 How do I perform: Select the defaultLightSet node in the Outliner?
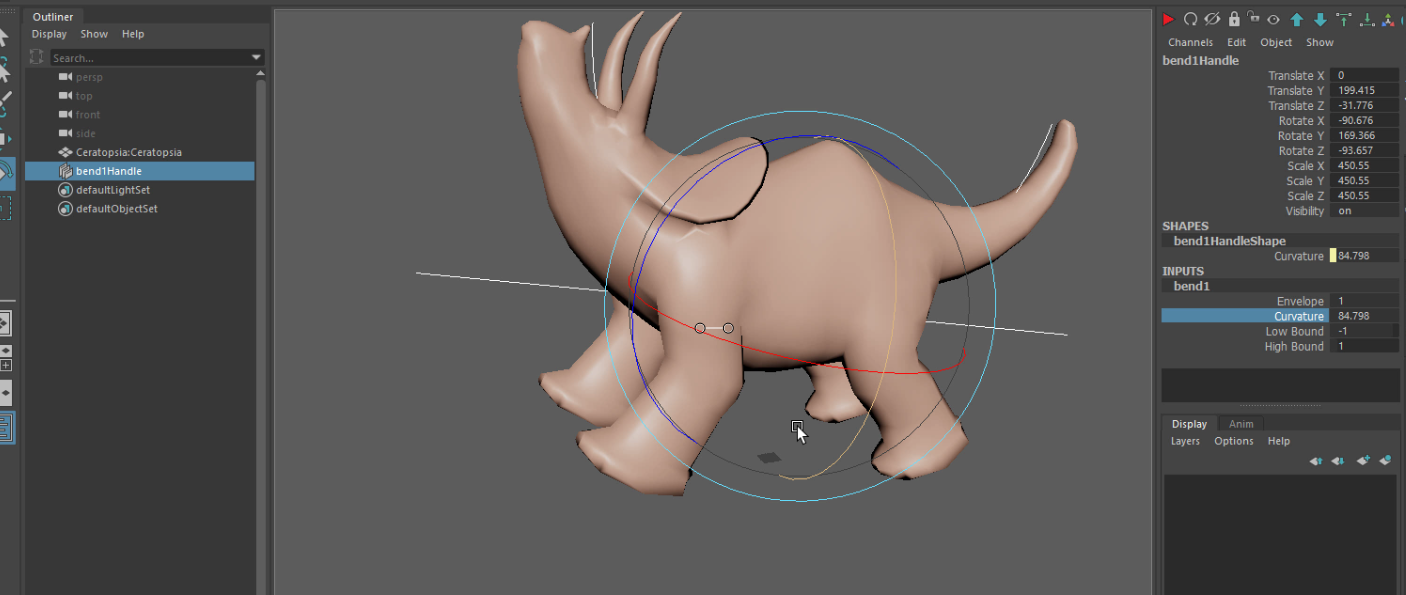coord(113,189)
